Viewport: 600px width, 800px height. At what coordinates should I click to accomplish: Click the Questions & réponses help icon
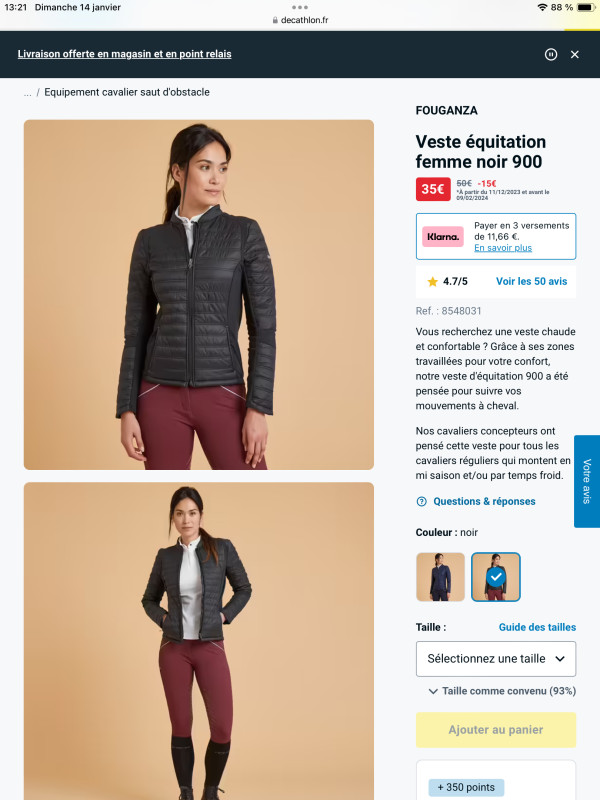click(421, 502)
